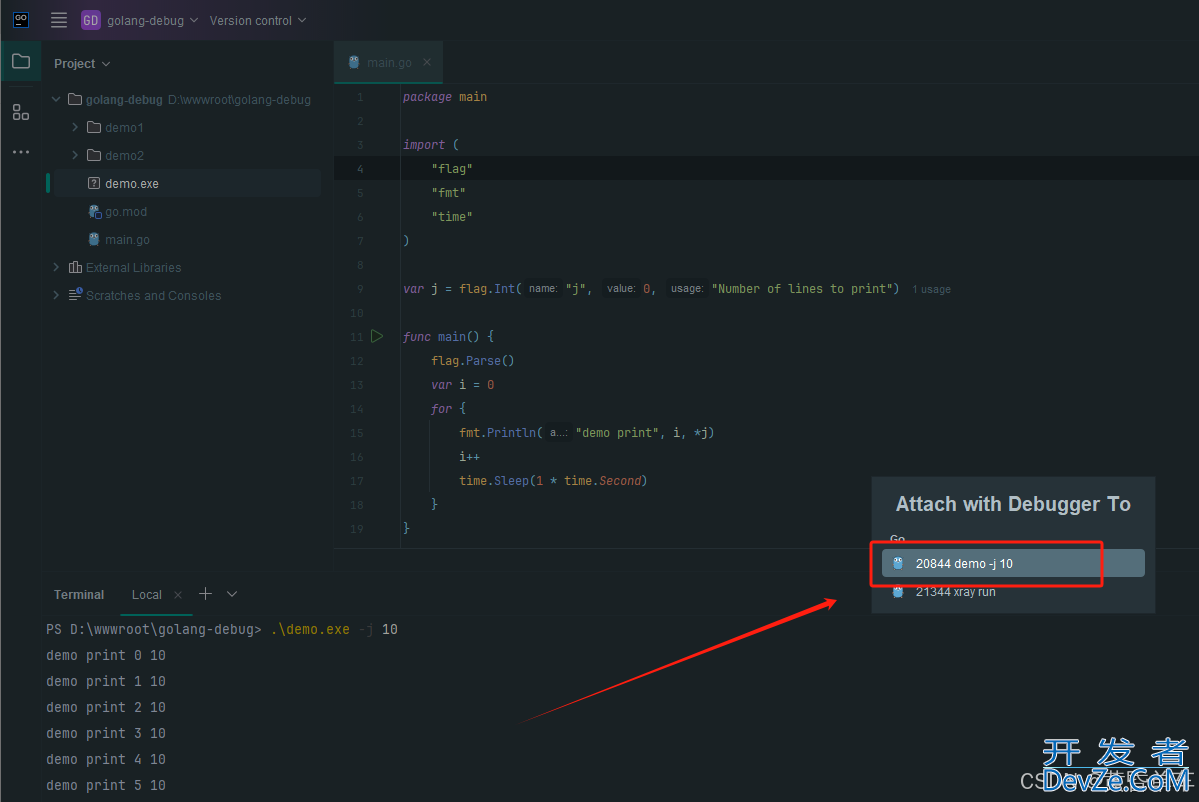Close the main.go editor tab
Viewport: 1199px width, 802px height.
[427, 62]
